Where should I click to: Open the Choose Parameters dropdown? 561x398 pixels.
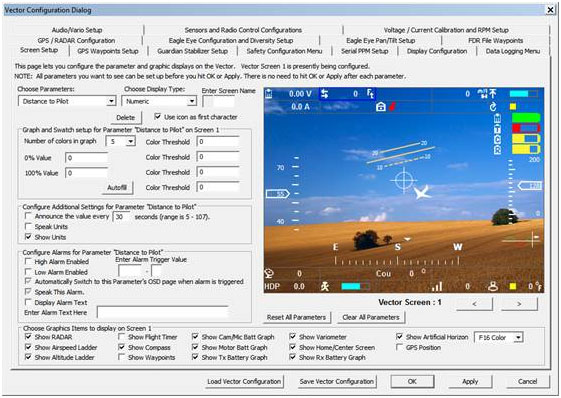point(111,101)
